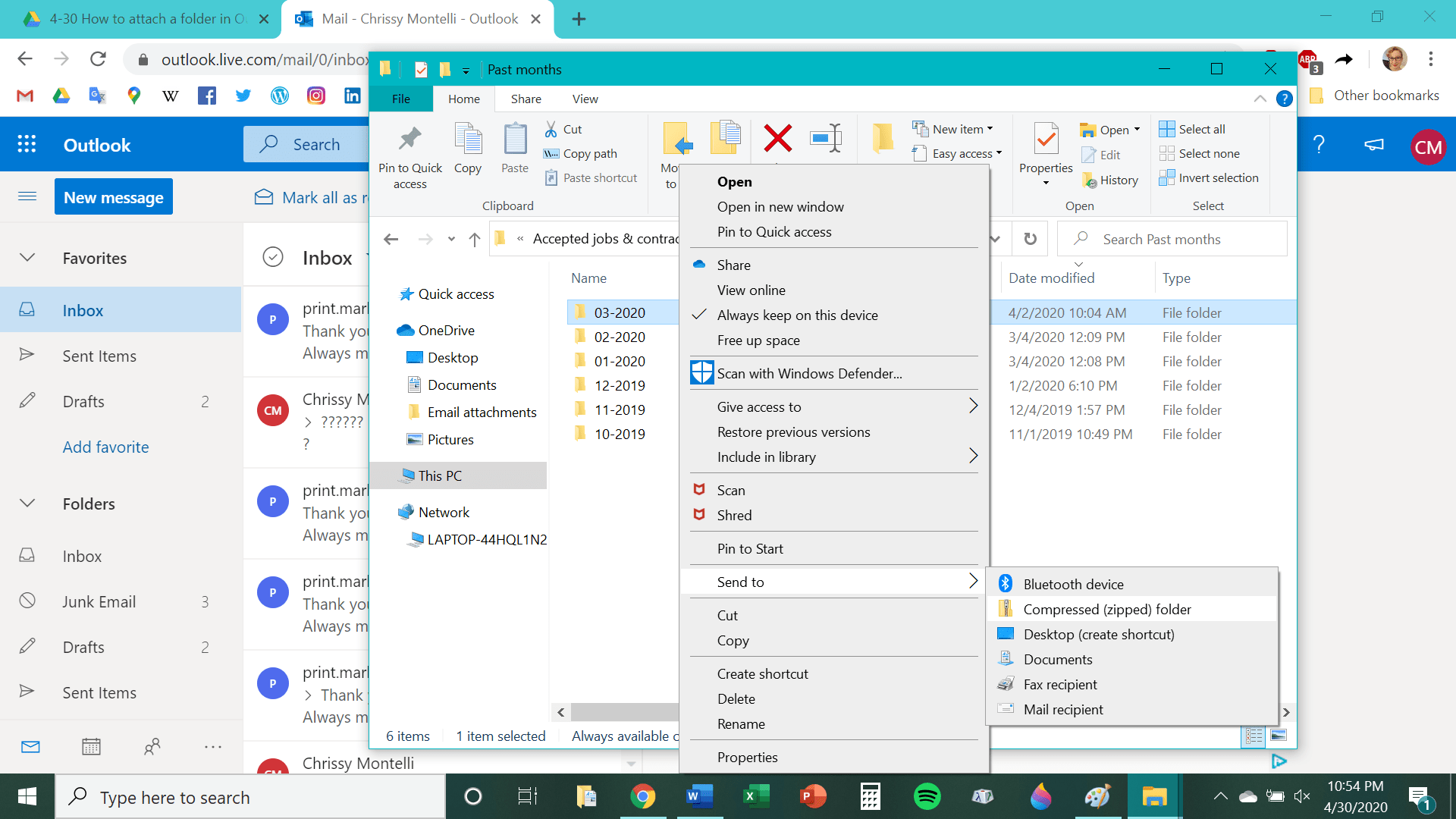The height and width of the screenshot is (819, 1456).
Task: Toggle the Inbox select-all circle checkbox
Action: [273, 258]
